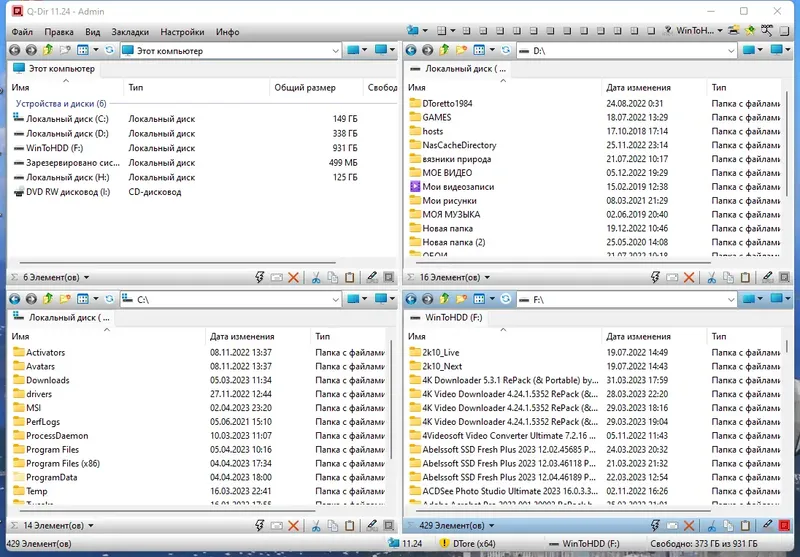Sort by Общий размер column header

click(305, 87)
